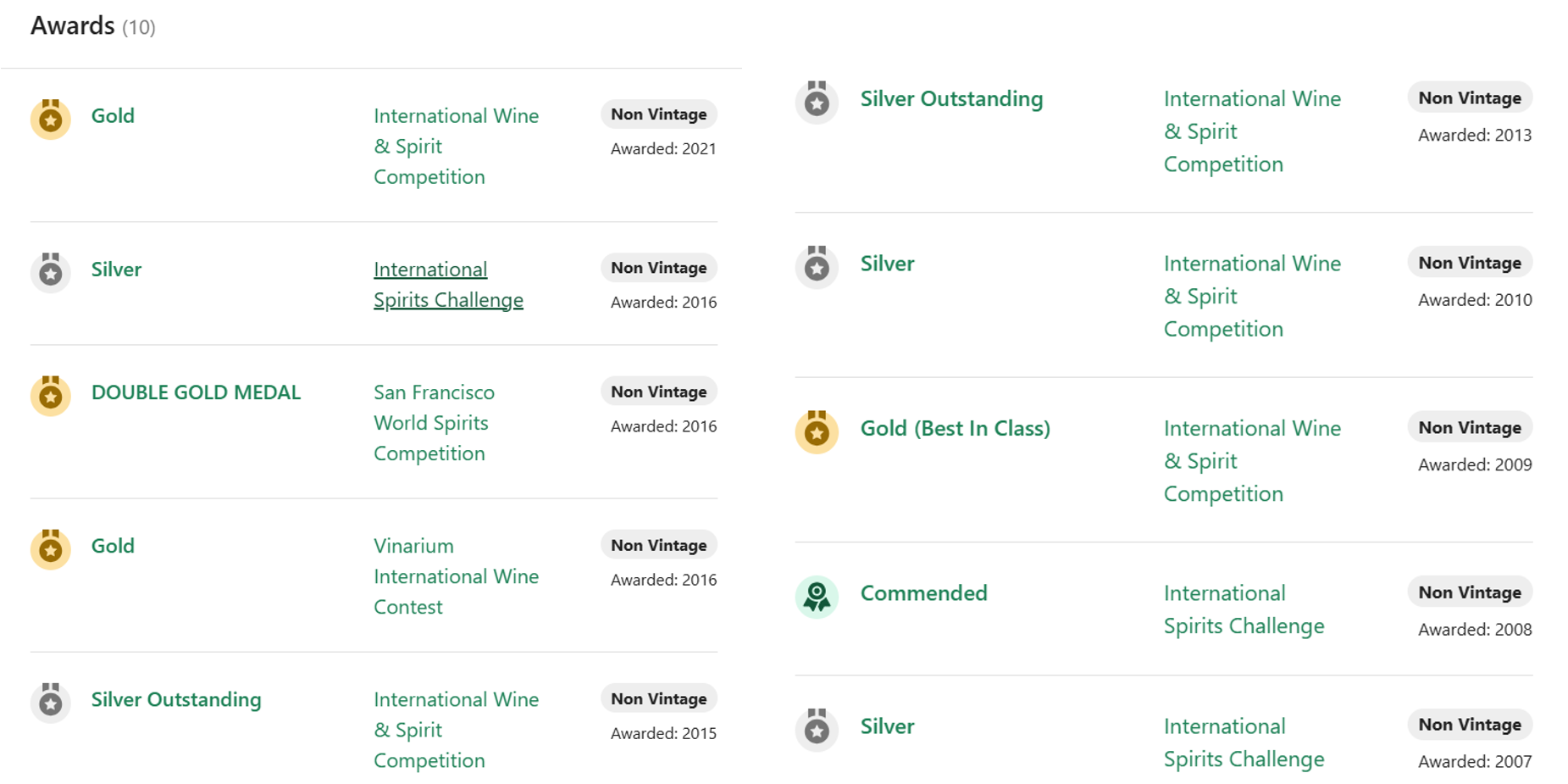Viewport: 1568px width, 784px height.
Task: Click the Non Vintage badge awarded 2013
Action: coord(1469,98)
